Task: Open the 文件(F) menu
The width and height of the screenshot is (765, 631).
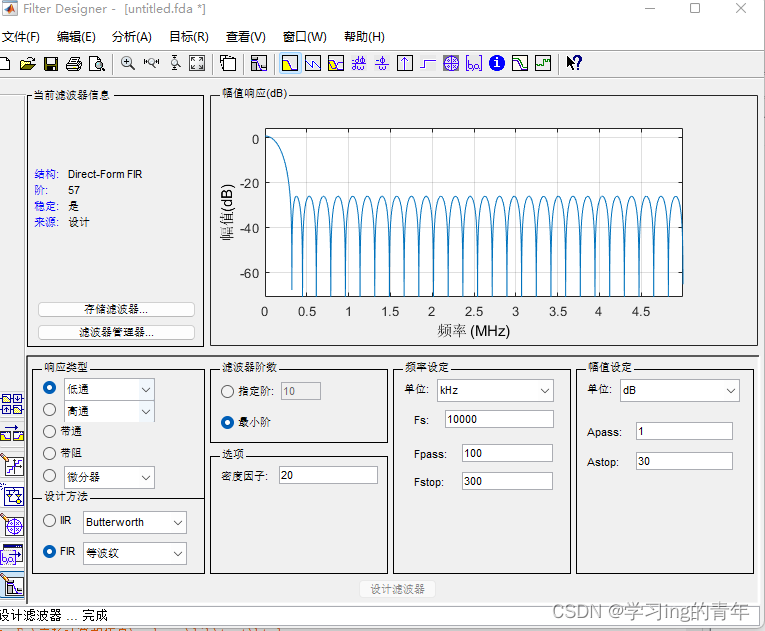Action: click(x=20, y=37)
